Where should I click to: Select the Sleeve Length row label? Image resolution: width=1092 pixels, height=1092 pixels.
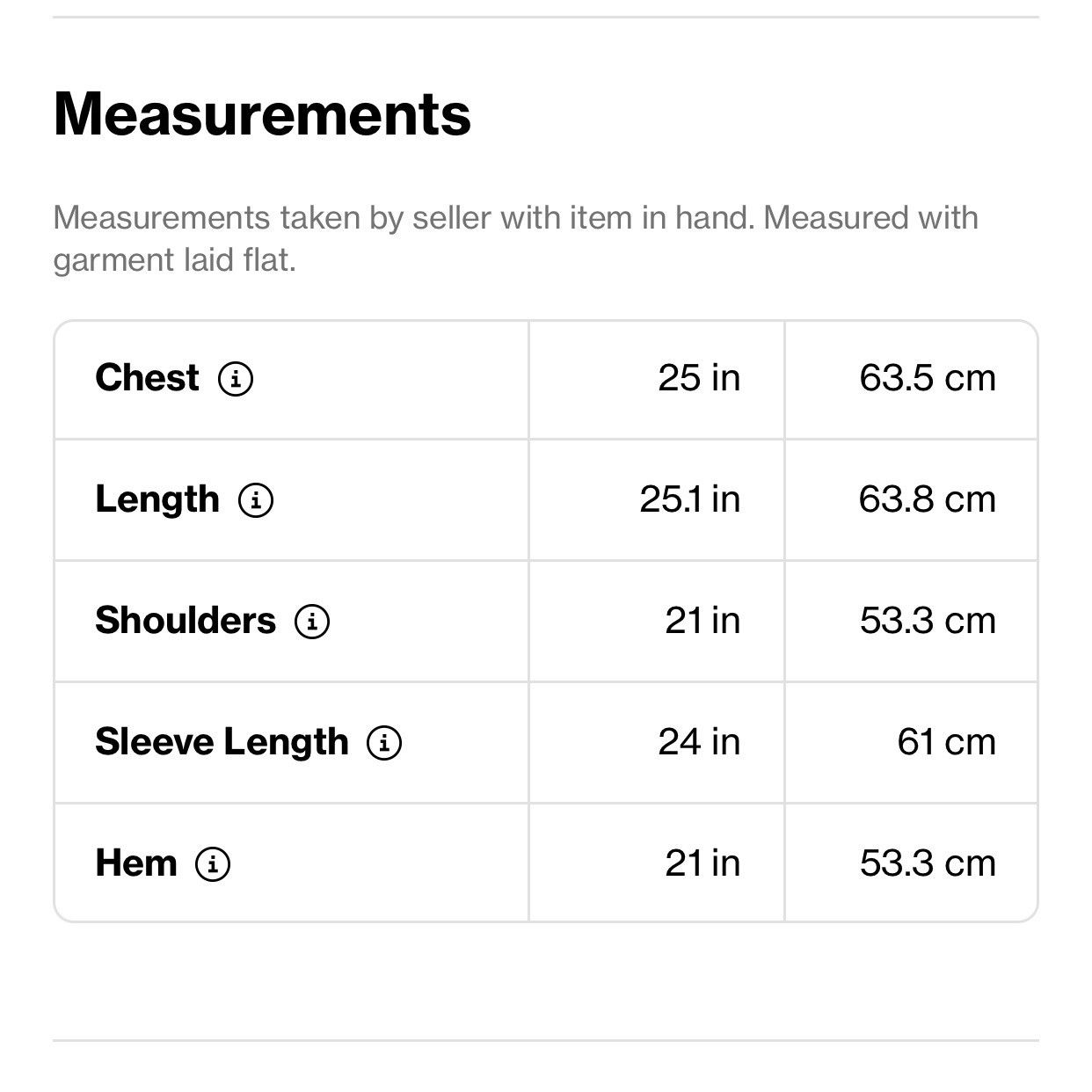[222, 743]
